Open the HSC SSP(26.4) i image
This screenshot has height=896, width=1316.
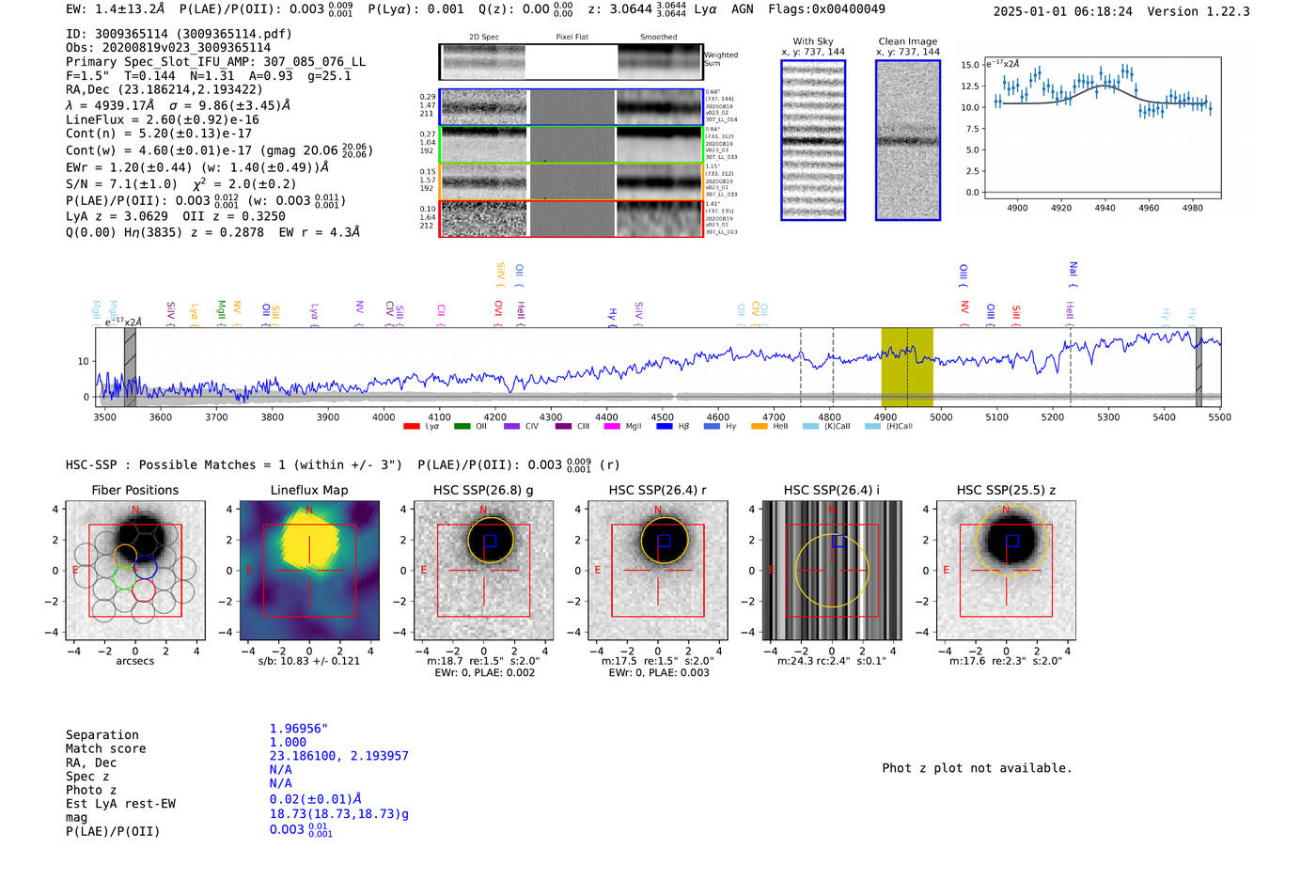[832, 571]
